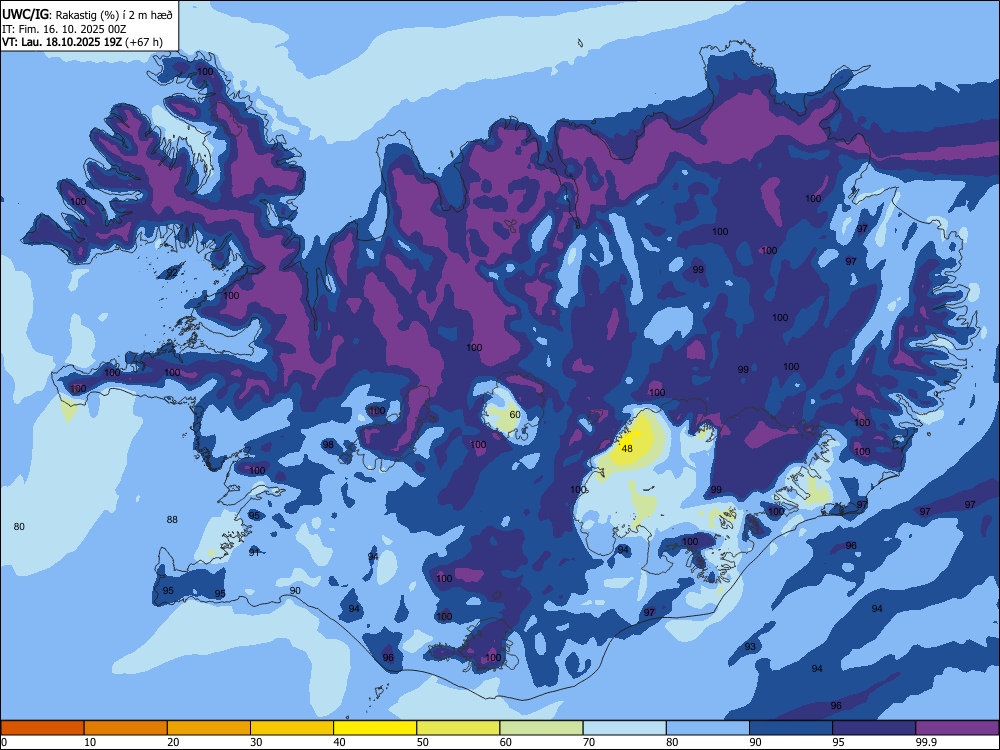Image resolution: width=1000 pixels, height=750 pixels.
Task: Click the pale blue 70–80 legend swatch
Action: tap(624, 728)
